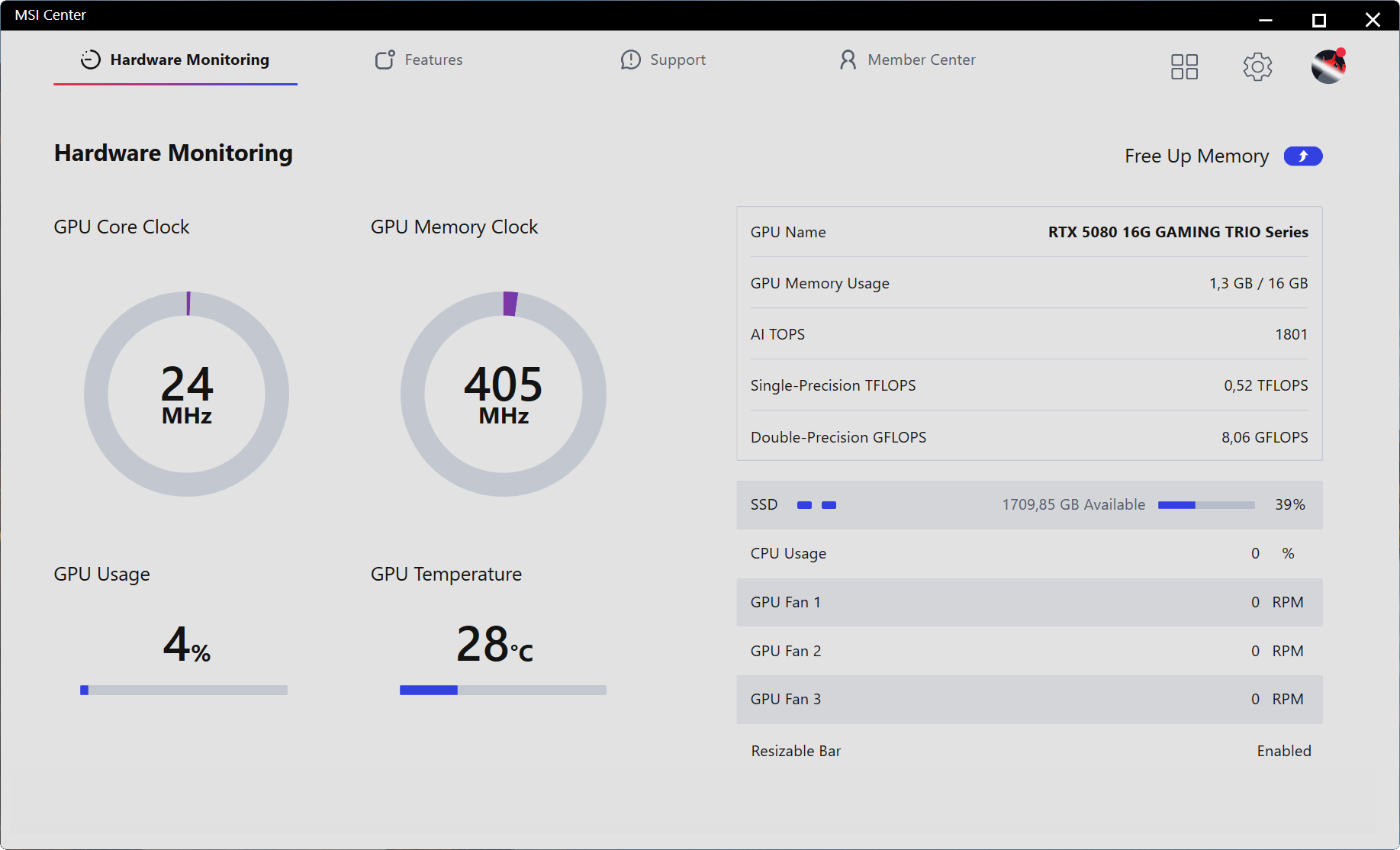
Task: Click the Resizable Bar Enabled status
Action: click(x=1284, y=751)
